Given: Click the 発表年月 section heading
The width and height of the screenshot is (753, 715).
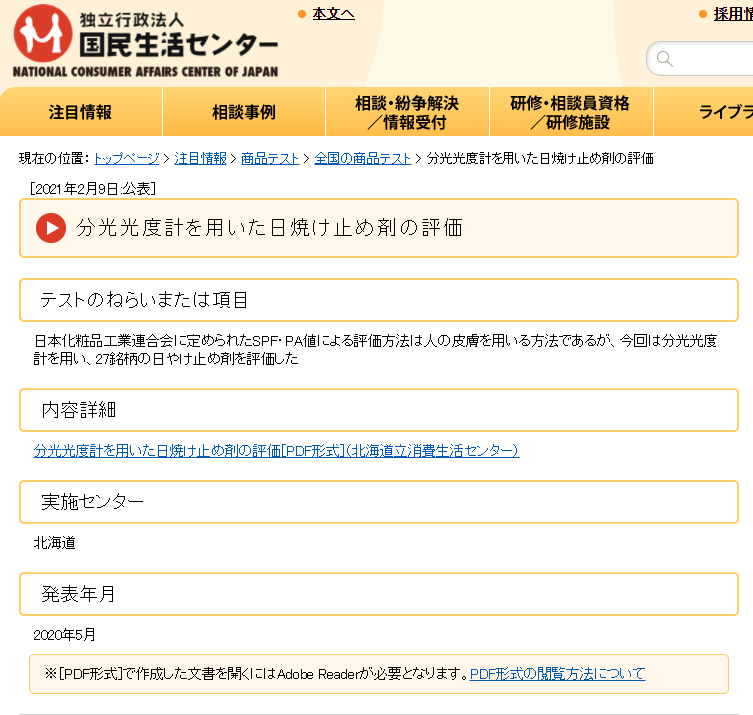Looking at the screenshot, I should 78,594.
